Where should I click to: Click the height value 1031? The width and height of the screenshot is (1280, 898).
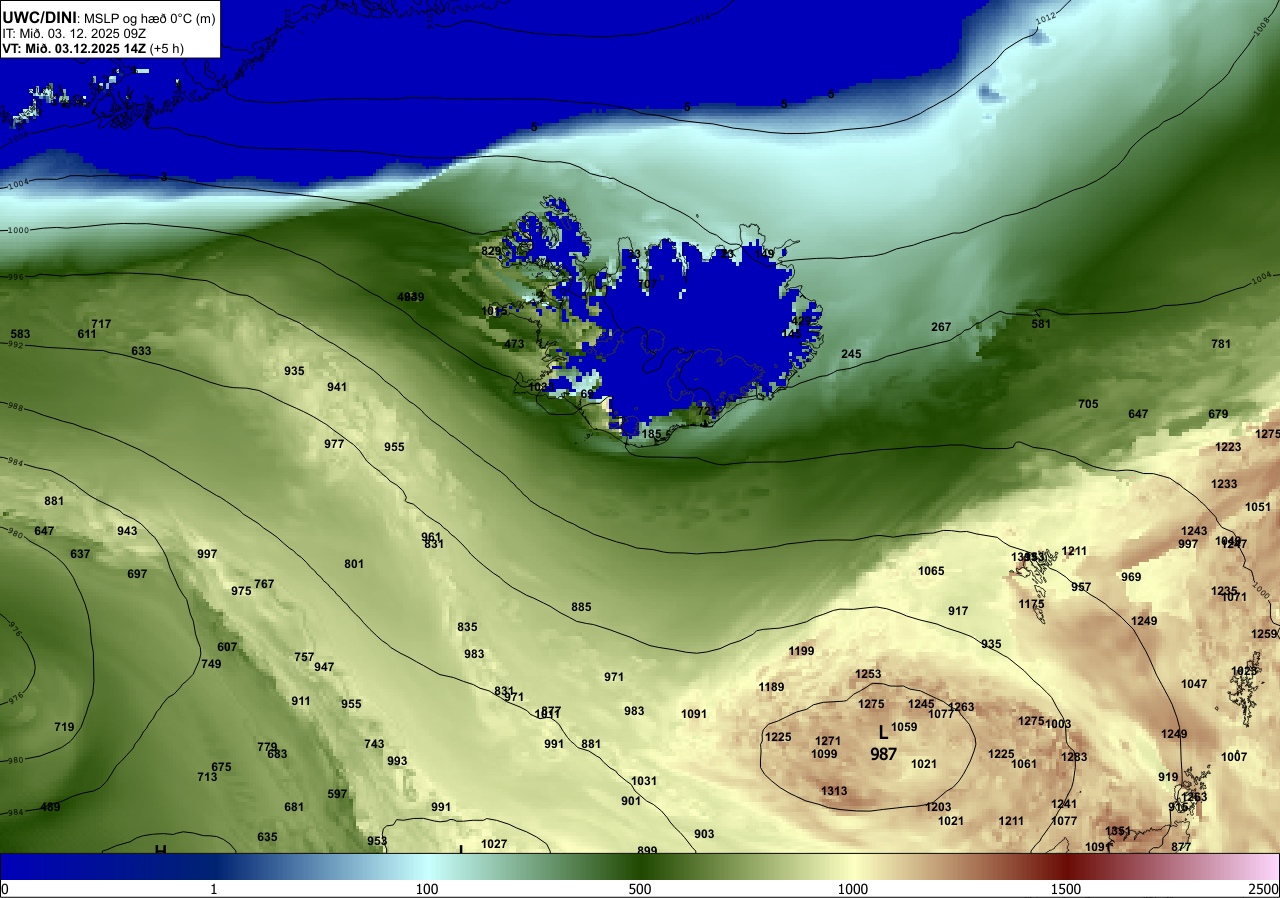coord(644,781)
